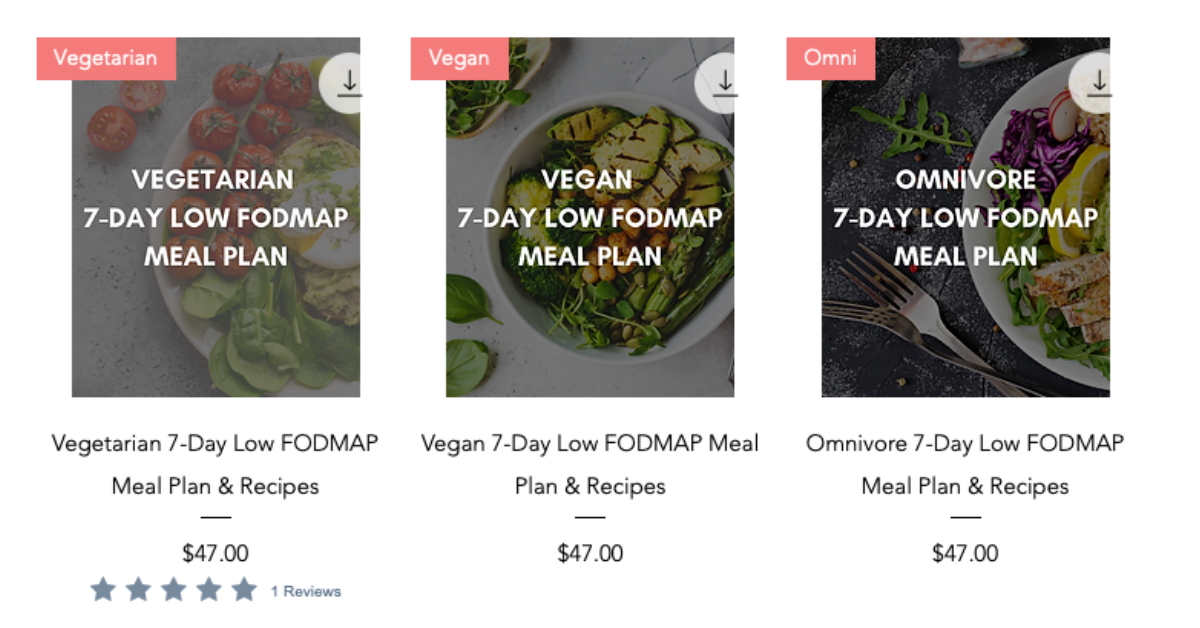The image size is (1200, 628).
Task: Click the fifth review star
Action: point(244,590)
